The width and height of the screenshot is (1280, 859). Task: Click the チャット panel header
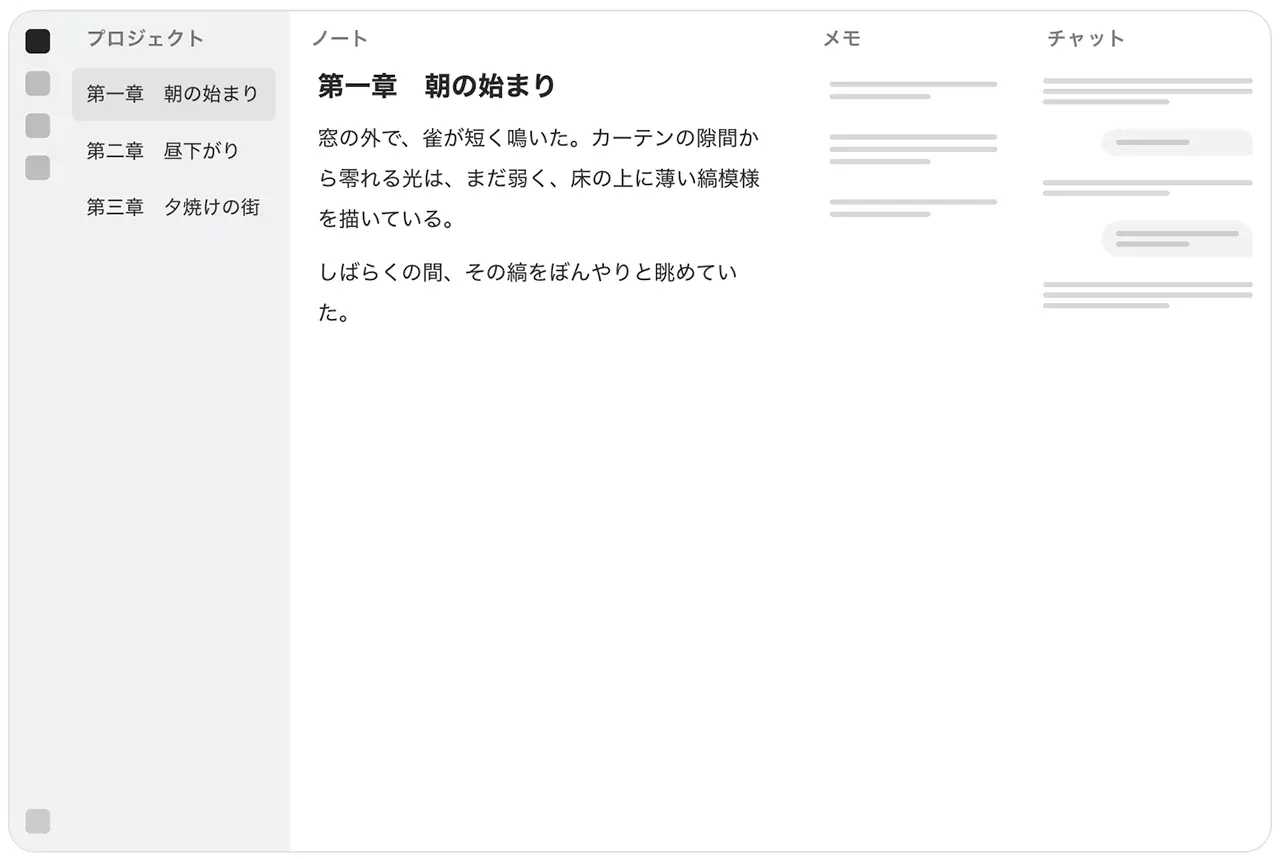click(x=1086, y=39)
